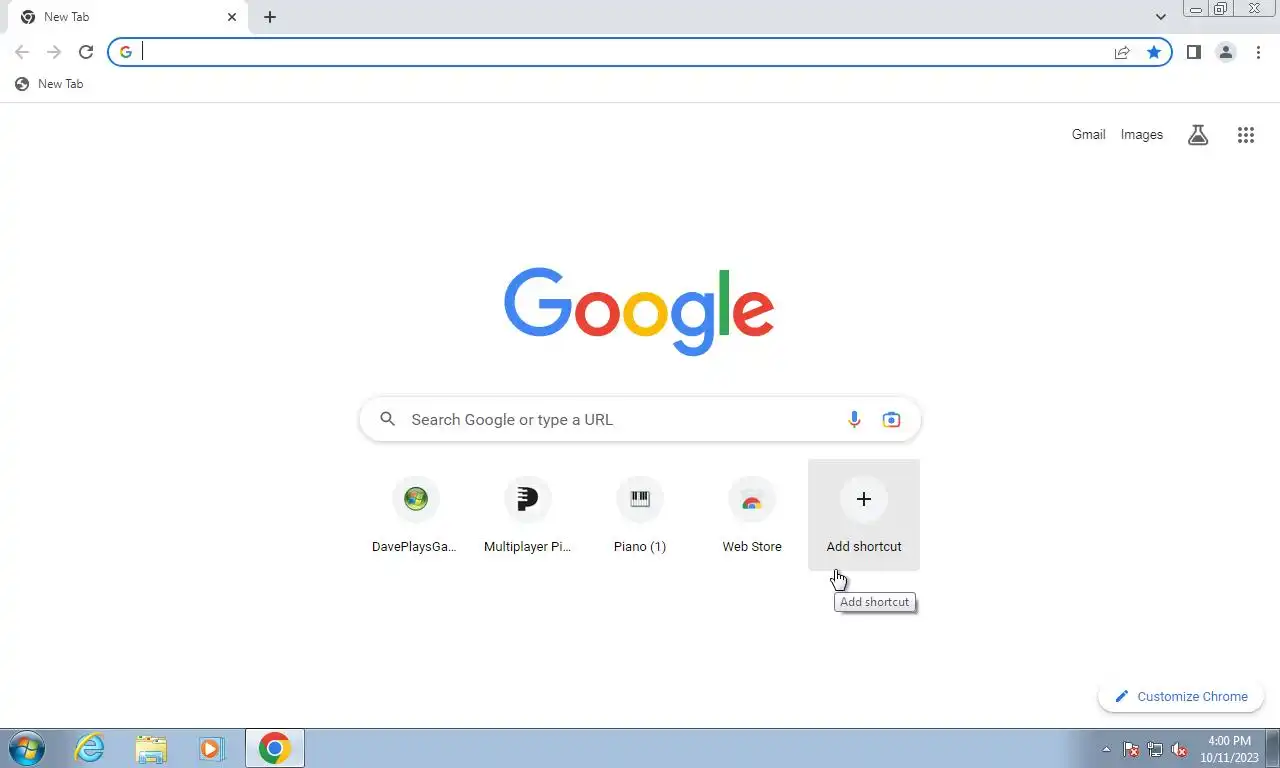1280x768 pixels.
Task: Toggle the bookmark star icon
Action: (1154, 52)
